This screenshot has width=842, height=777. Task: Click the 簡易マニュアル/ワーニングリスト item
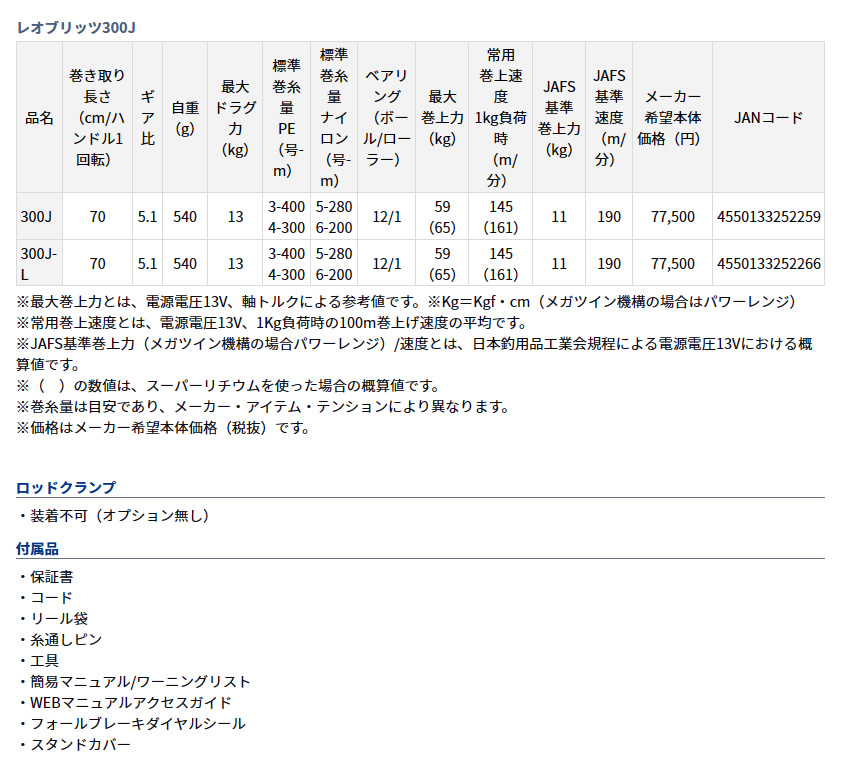click(x=135, y=681)
